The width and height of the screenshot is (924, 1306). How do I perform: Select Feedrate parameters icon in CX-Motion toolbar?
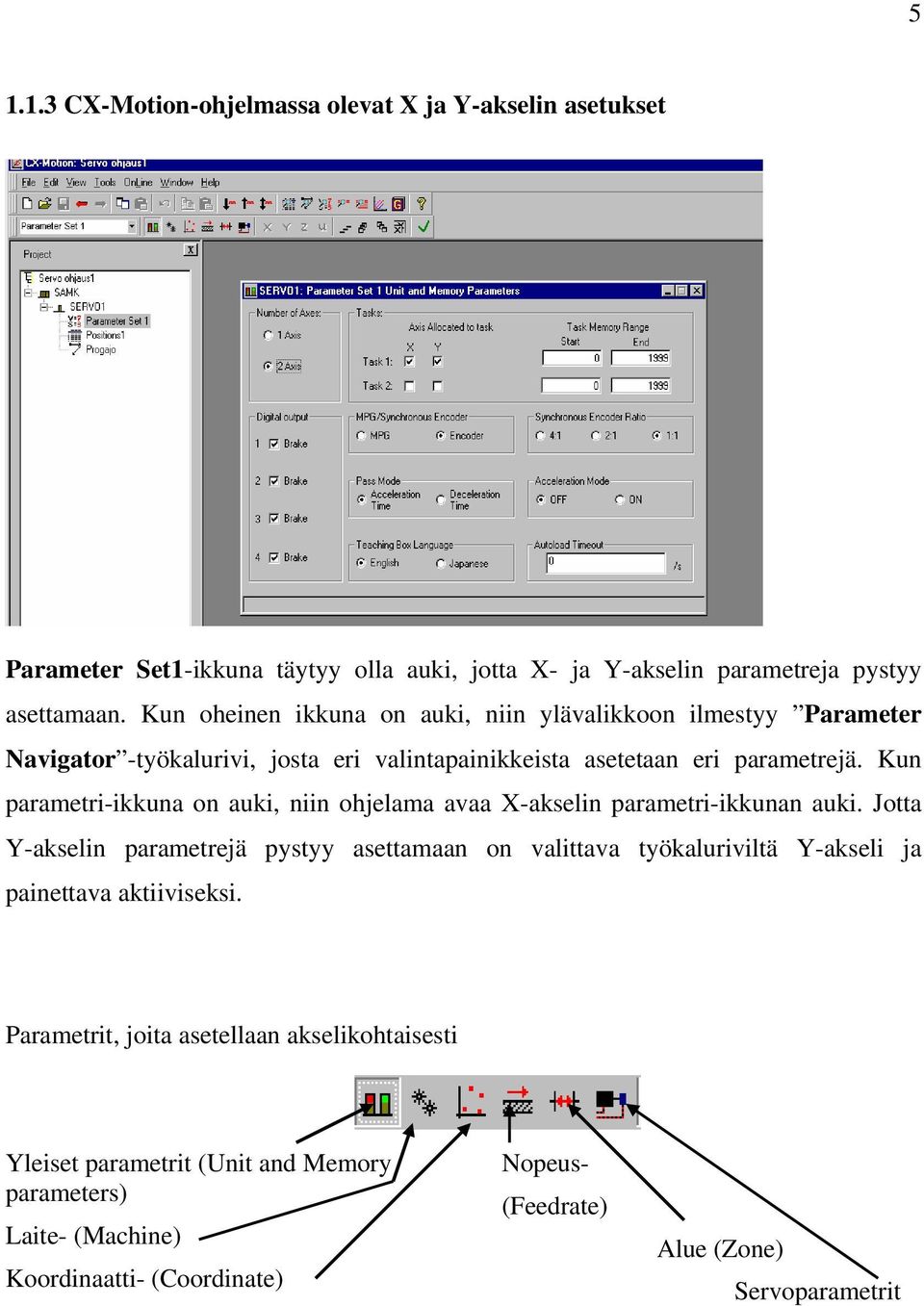[x=207, y=227]
